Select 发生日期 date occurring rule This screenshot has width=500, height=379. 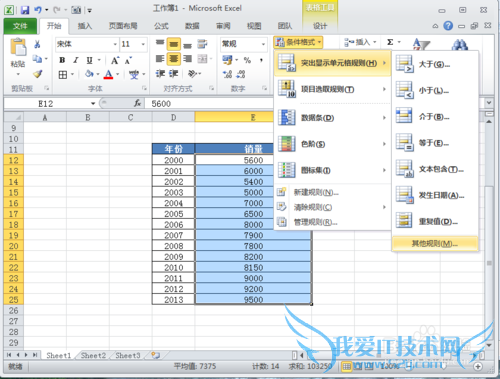pyautogui.click(x=435, y=195)
